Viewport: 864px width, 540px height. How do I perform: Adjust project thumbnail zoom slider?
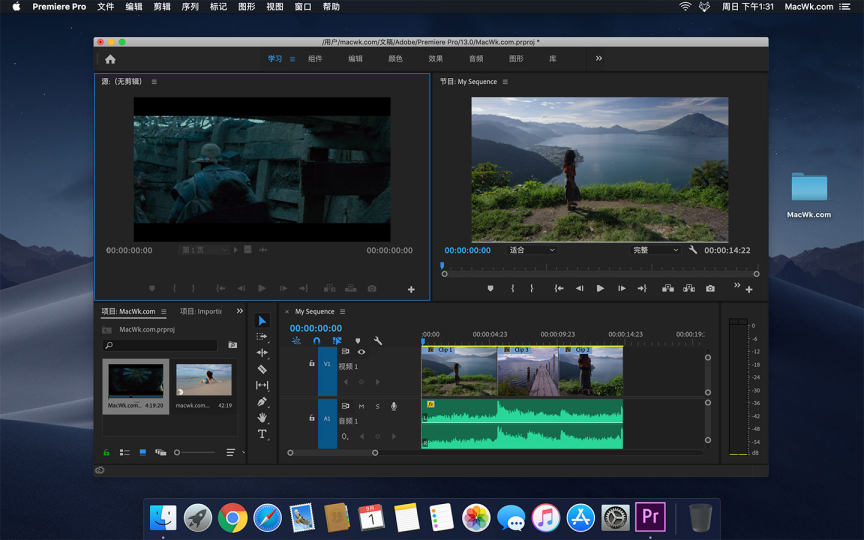click(x=195, y=452)
